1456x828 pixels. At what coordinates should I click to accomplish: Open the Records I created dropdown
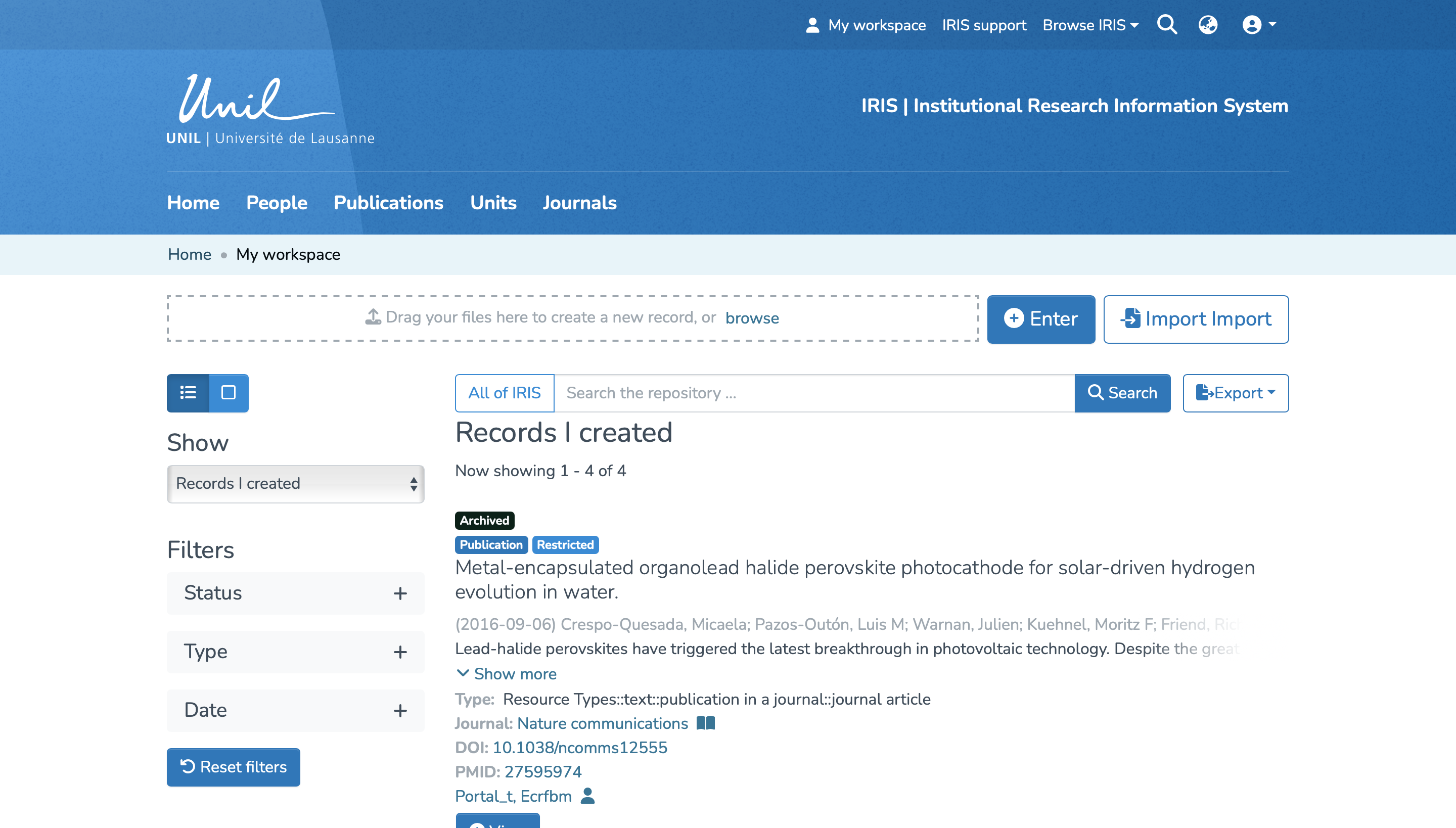295,484
